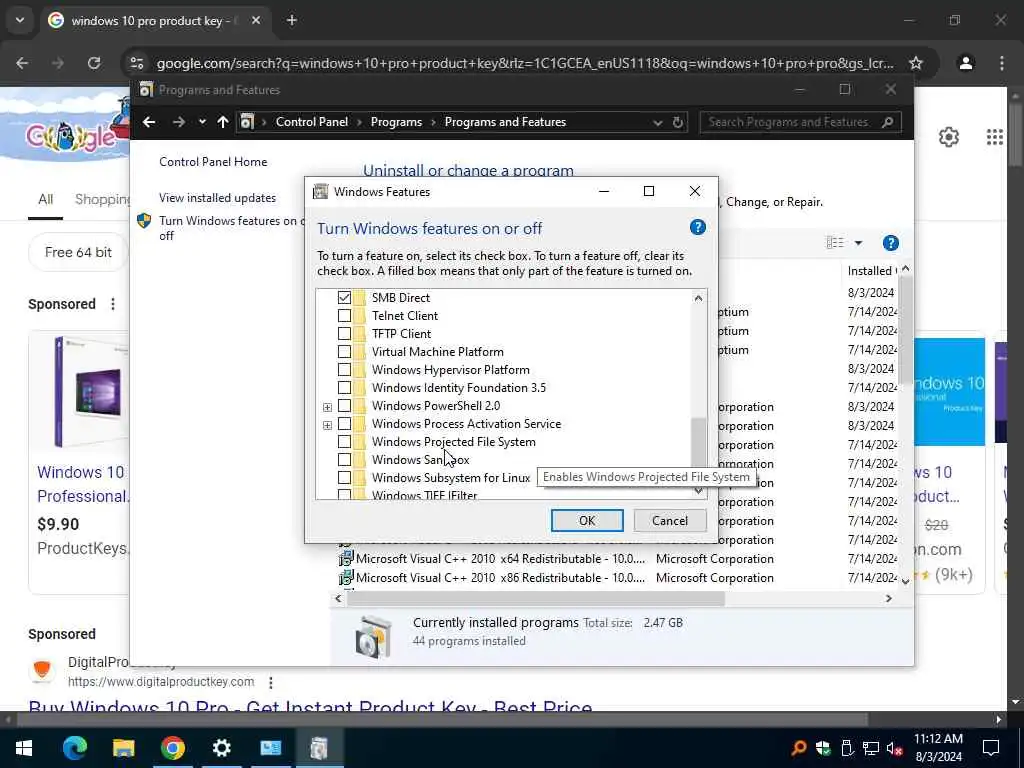This screenshot has width=1024, height=768.
Task: Bookmark this page with the star icon
Action: [916, 63]
